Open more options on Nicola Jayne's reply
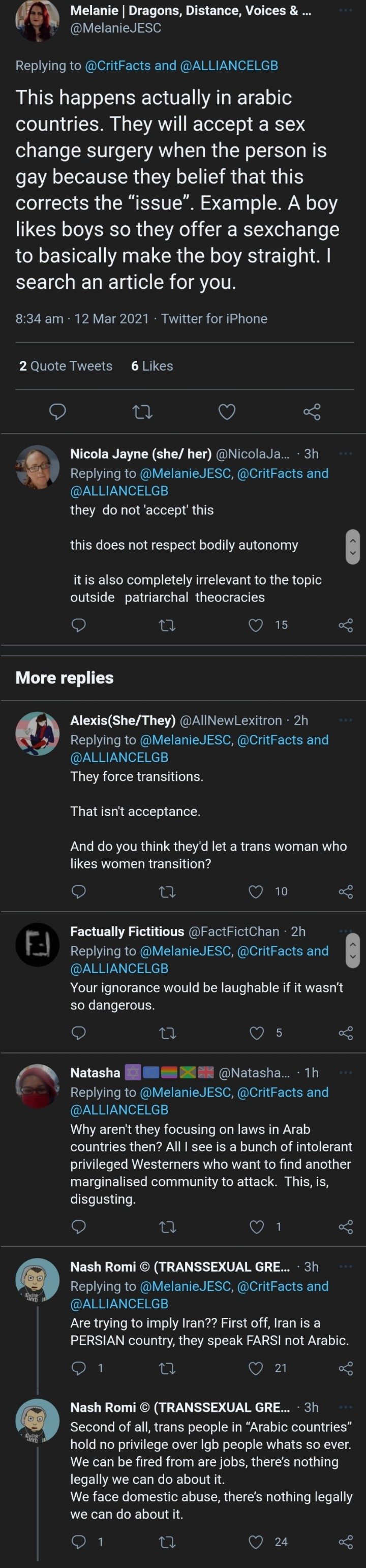 pos(345,454)
